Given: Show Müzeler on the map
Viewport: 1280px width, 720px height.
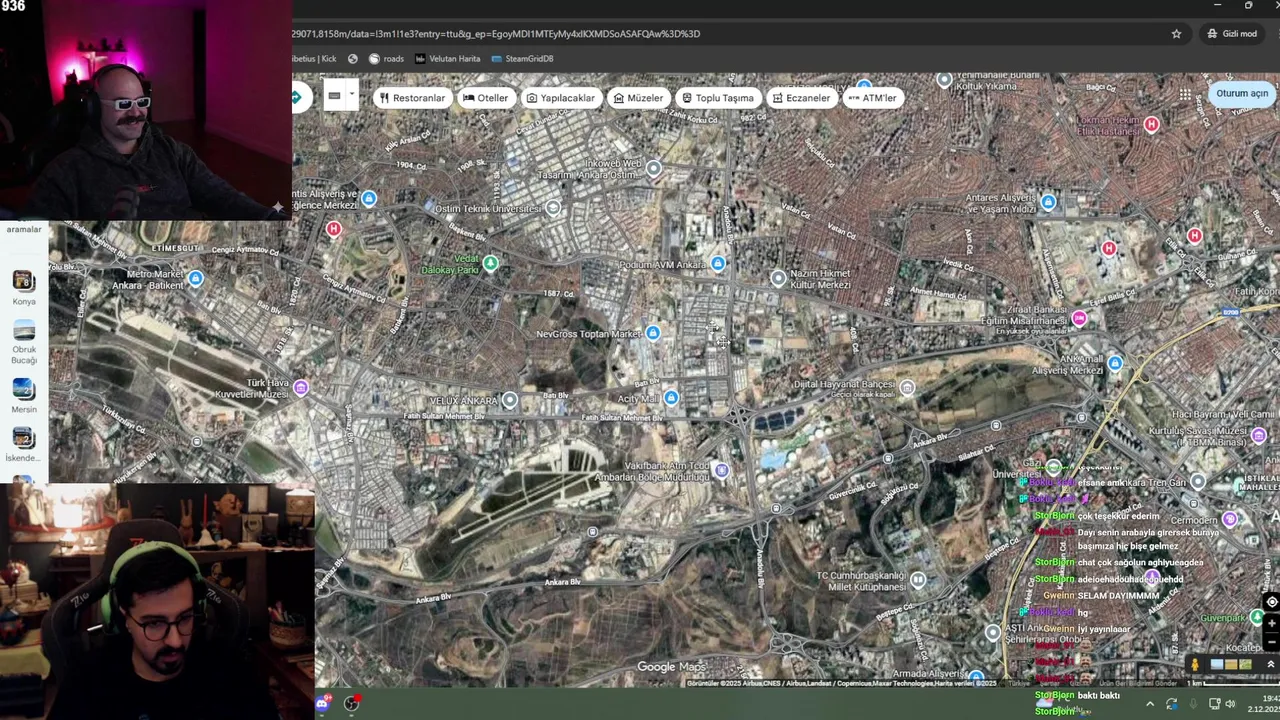Looking at the screenshot, I should pos(638,98).
